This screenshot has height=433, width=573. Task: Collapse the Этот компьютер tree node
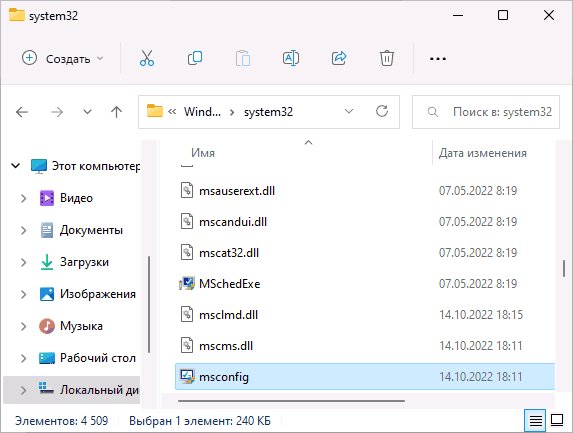(16, 166)
